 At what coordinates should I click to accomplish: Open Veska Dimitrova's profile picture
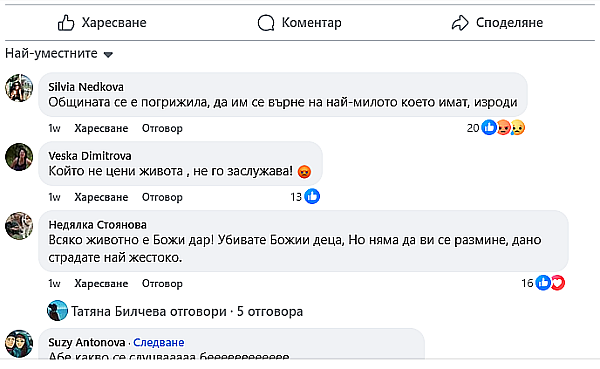(19, 157)
